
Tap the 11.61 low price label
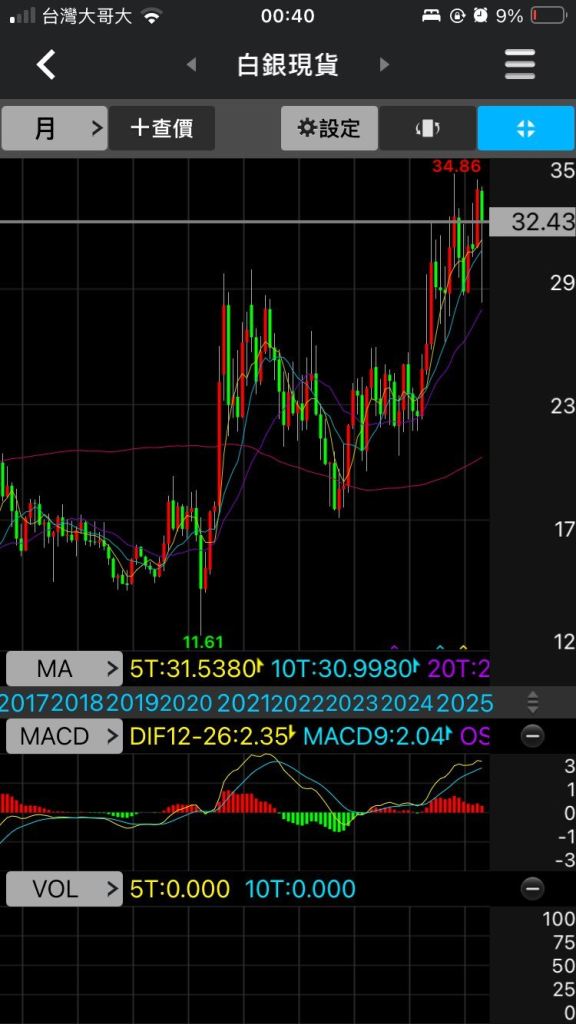203,642
